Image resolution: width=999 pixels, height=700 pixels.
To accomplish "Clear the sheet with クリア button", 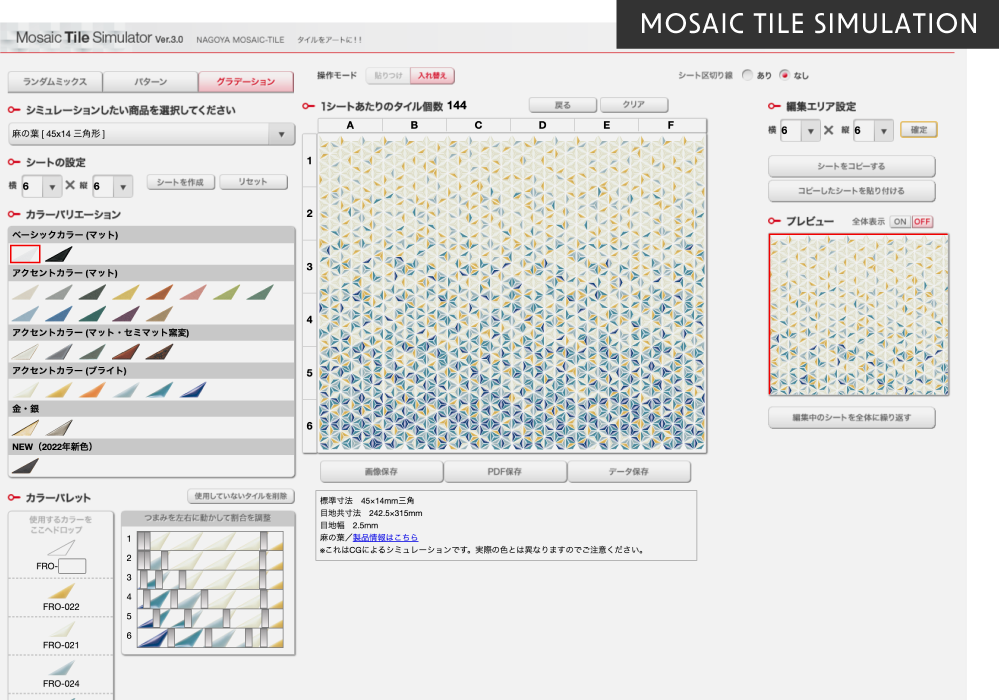I will (634, 105).
